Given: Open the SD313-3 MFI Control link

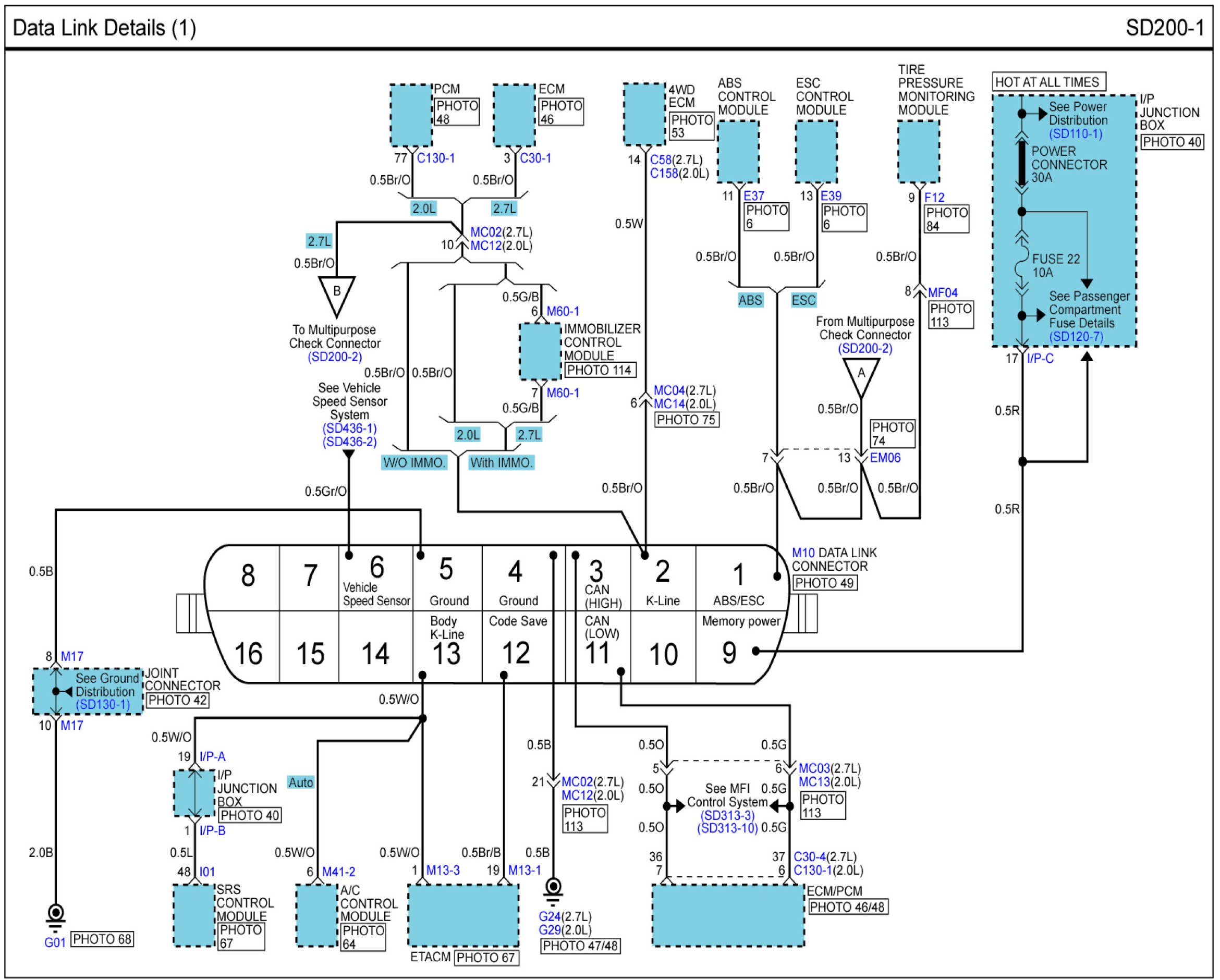Looking at the screenshot, I should click(727, 815).
